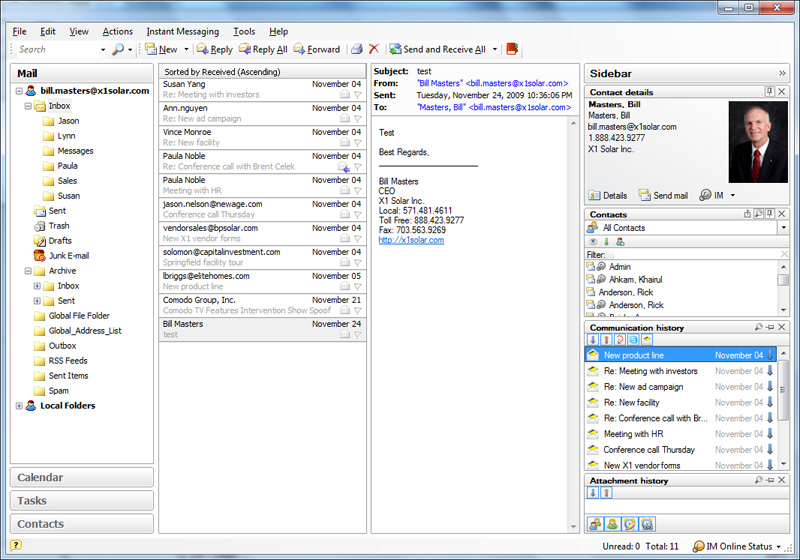
Task: Click the print icon in toolbar
Action: click(x=356, y=49)
